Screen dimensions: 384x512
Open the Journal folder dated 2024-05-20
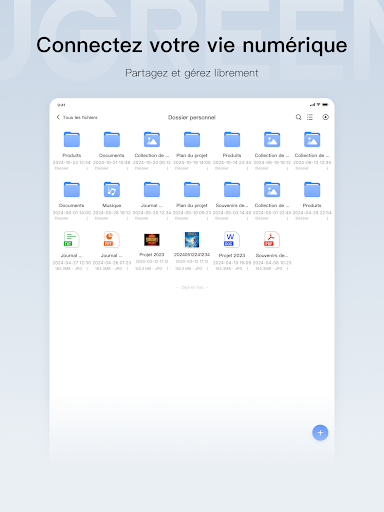click(x=152, y=190)
